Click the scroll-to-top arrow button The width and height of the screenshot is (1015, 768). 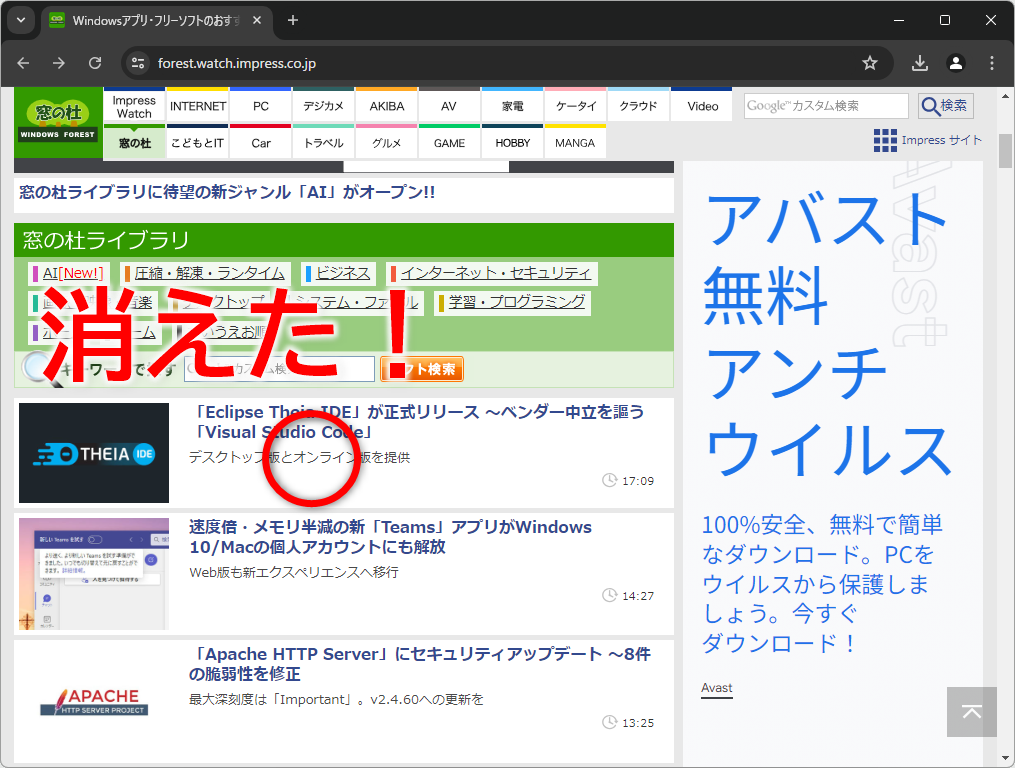click(970, 712)
